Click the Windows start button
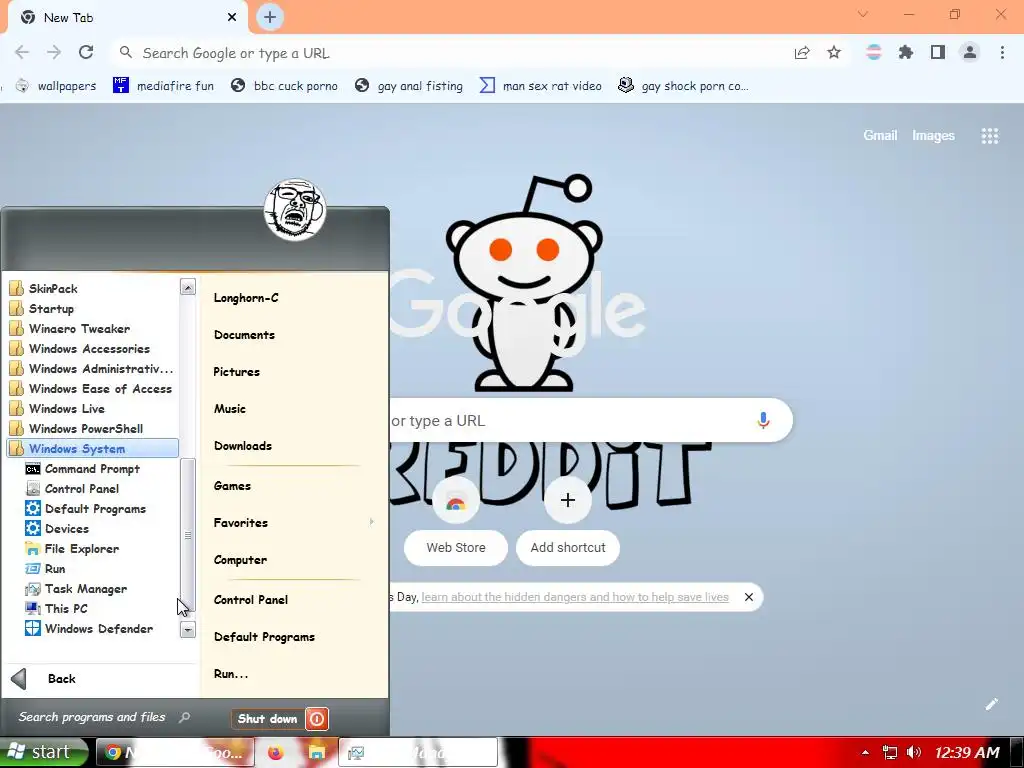The height and width of the screenshot is (768, 1024). click(x=43, y=752)
